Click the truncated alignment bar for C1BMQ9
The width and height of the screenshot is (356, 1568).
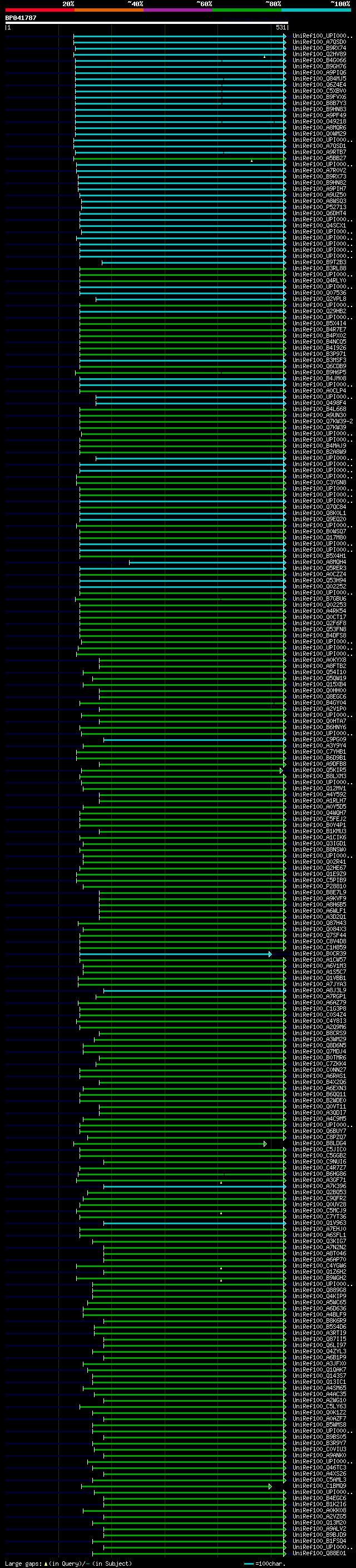[x=176, y=1486]
